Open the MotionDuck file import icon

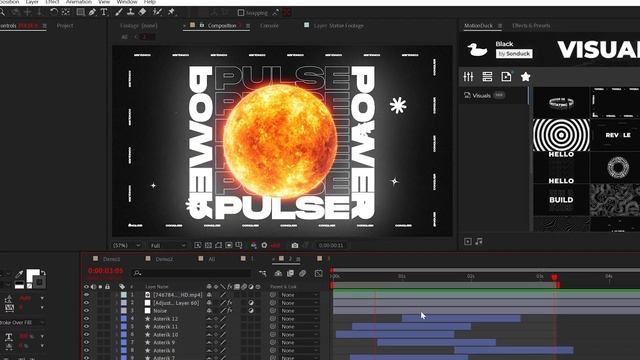506,76
